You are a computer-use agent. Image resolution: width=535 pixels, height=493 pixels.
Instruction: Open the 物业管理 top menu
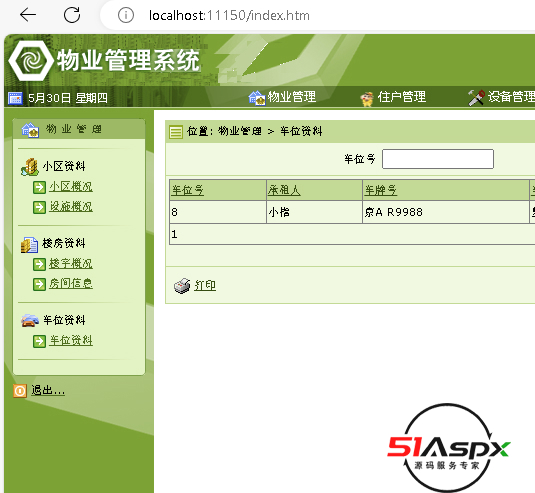coord(282,97)
